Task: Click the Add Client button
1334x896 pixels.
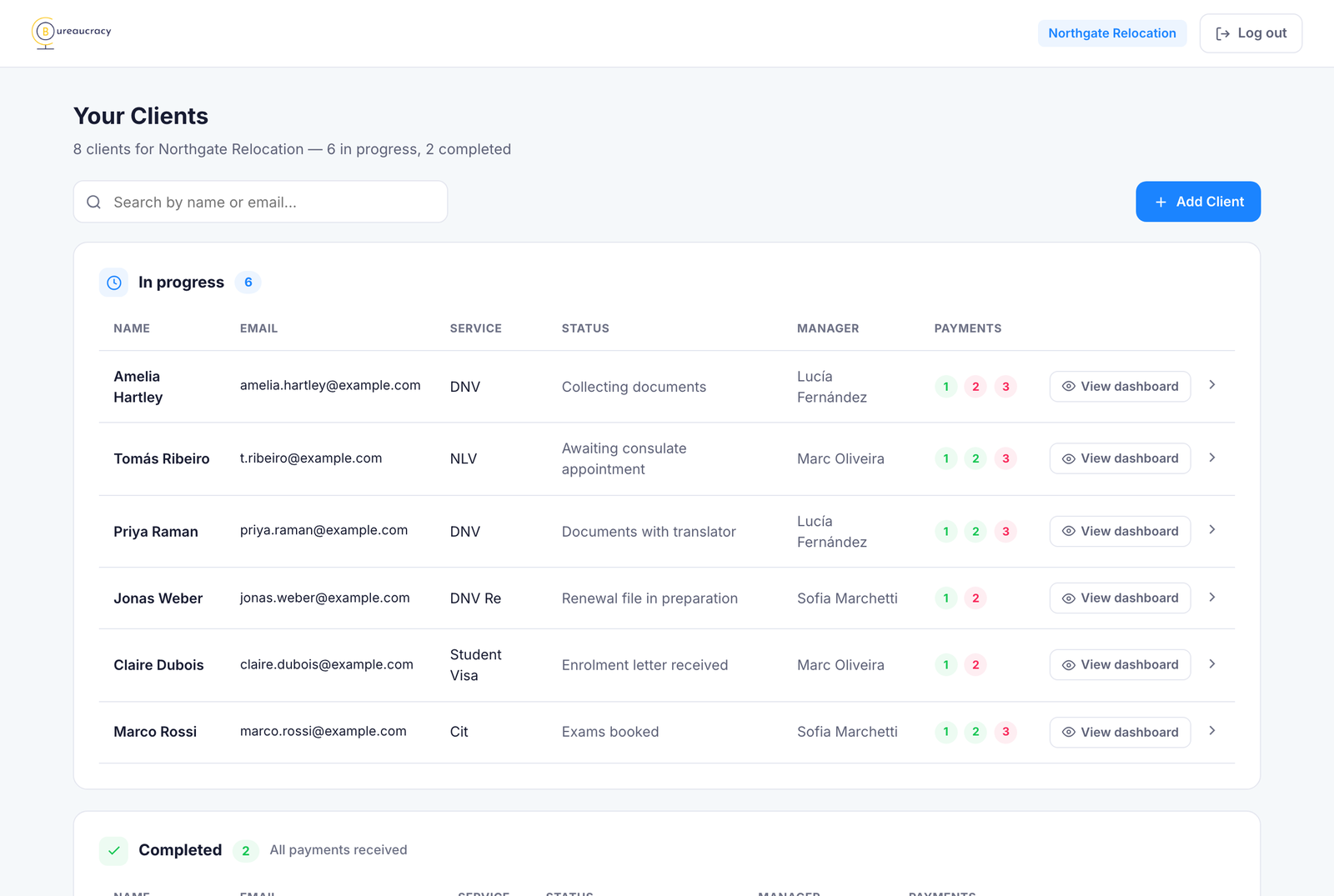Action: [1198, 202]
